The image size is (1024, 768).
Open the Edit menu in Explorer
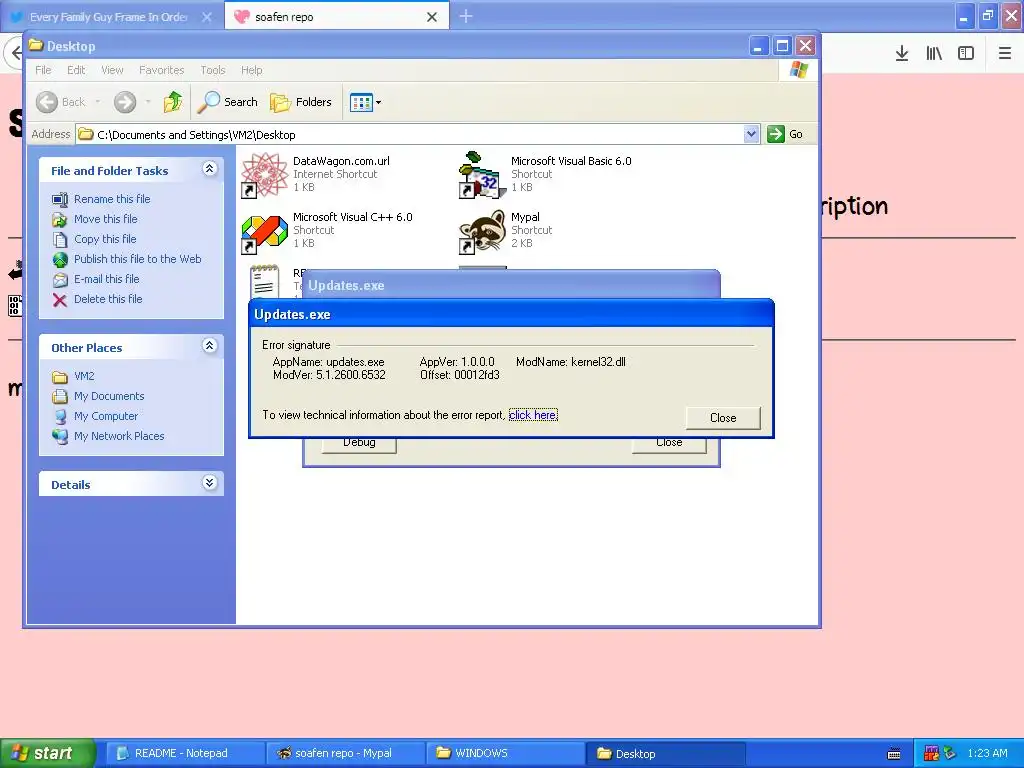coord(76,70)
